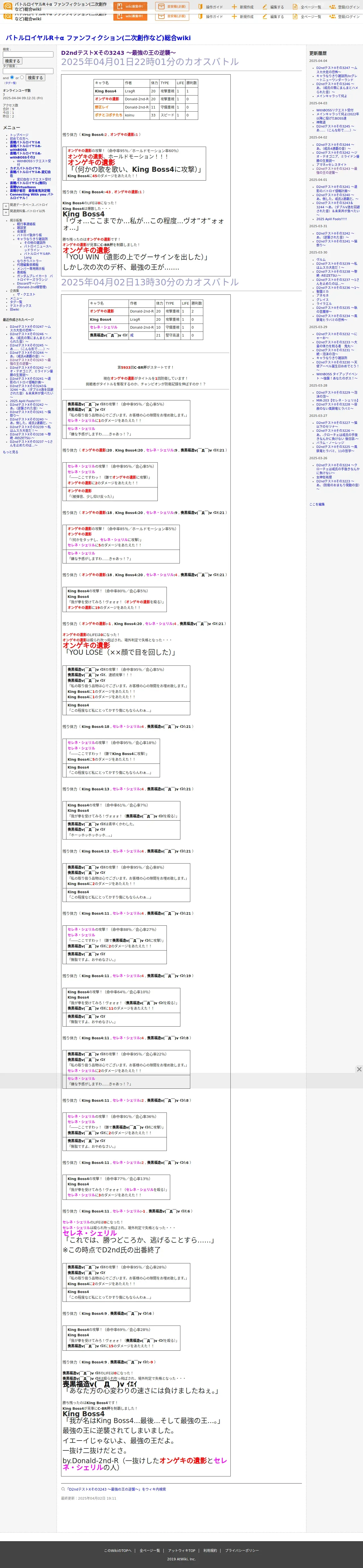Open バラム・ノーレッジ in update history
363x1568 pixels.
click(330, 443)
